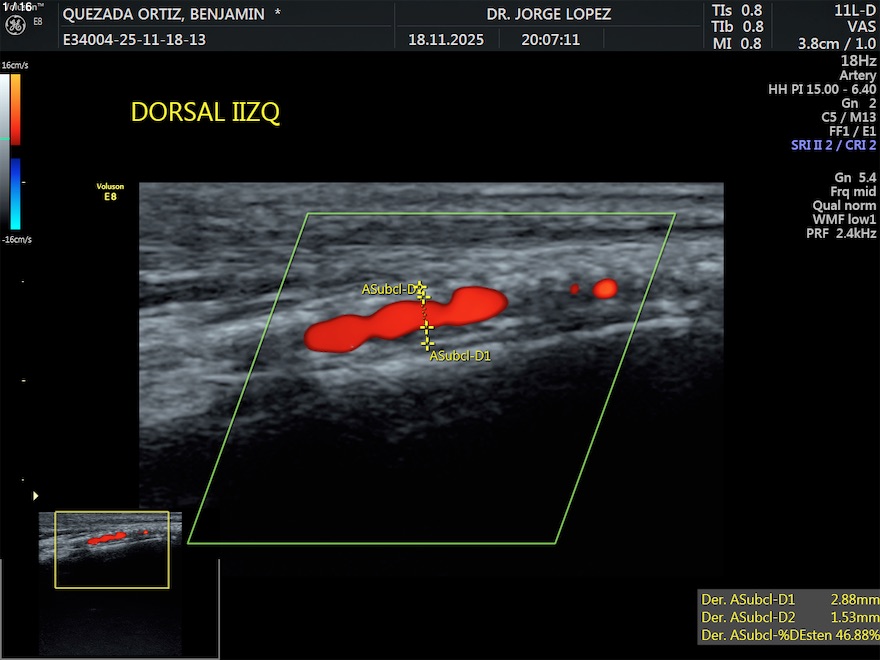Click the patient ID E34004-25-11-18-13 field
This screenshot has width=880, height=660.
point(133,41)
